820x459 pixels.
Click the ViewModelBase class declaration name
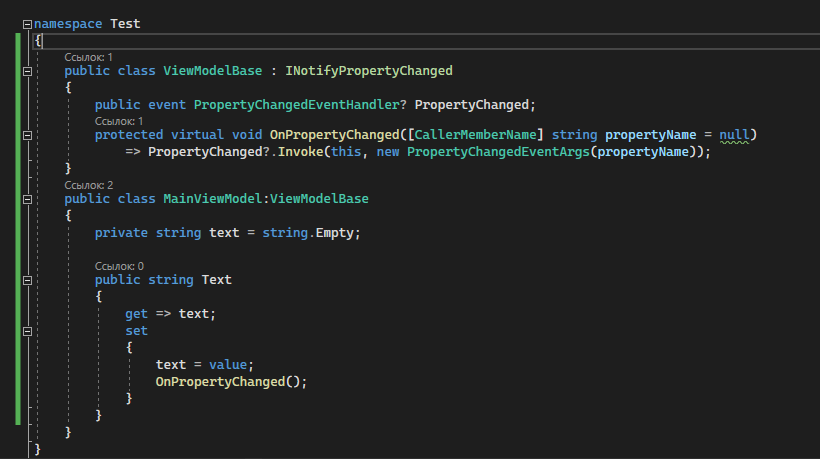tap(212, 71)
